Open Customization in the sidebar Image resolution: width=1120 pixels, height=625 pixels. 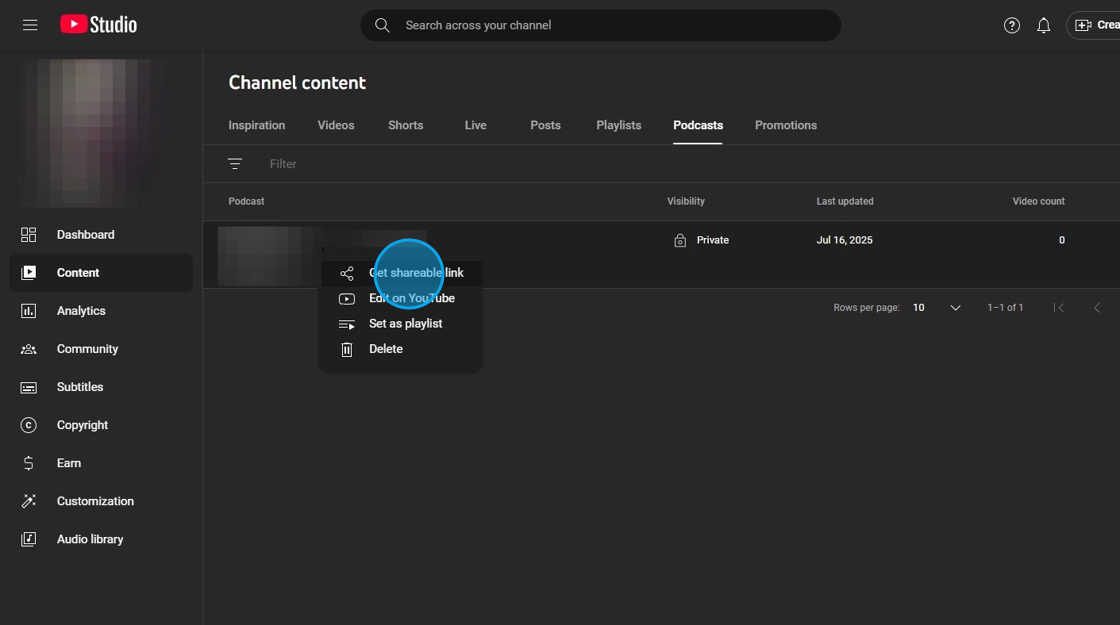pos(101,501)
